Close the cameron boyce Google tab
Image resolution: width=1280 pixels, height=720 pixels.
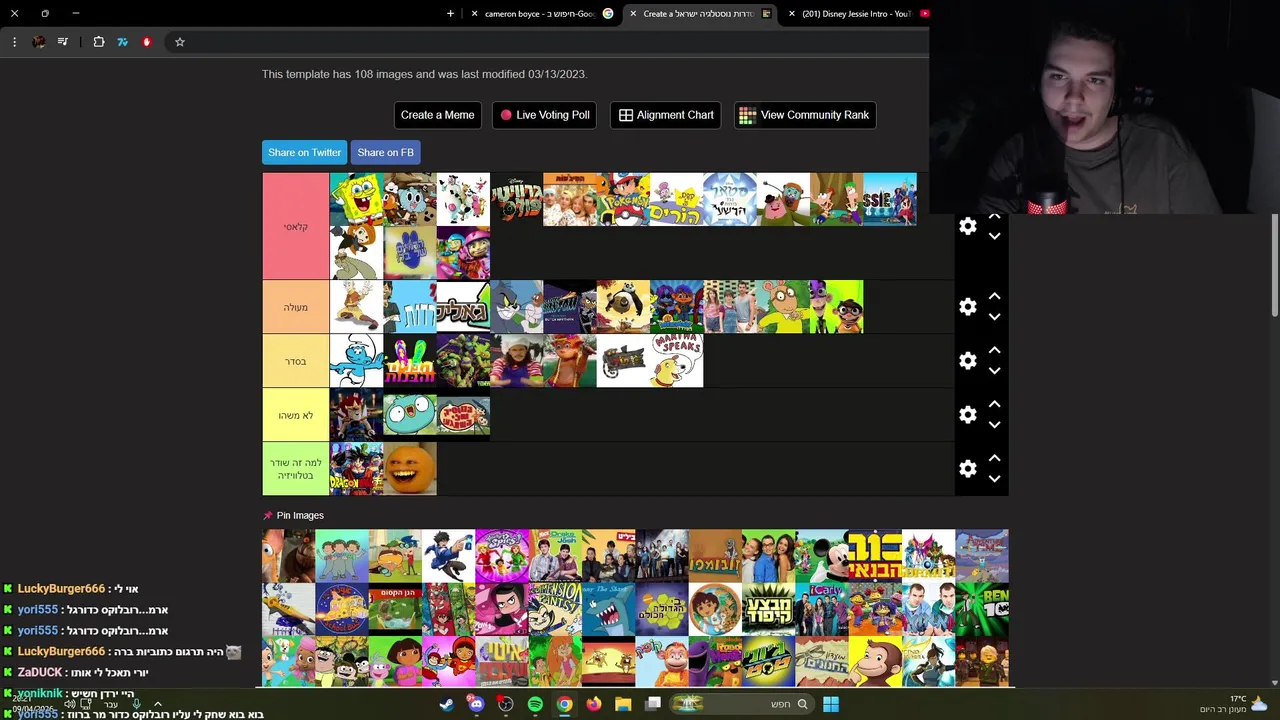[475, 14]
